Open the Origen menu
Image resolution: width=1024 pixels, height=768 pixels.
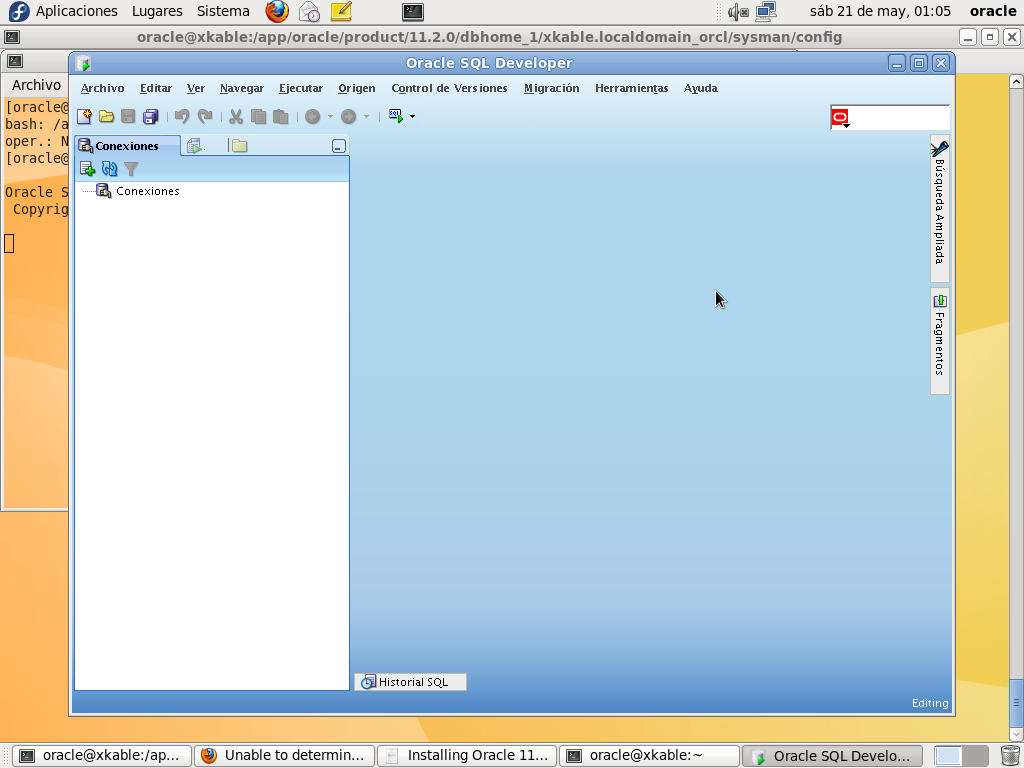coord(357,88)
